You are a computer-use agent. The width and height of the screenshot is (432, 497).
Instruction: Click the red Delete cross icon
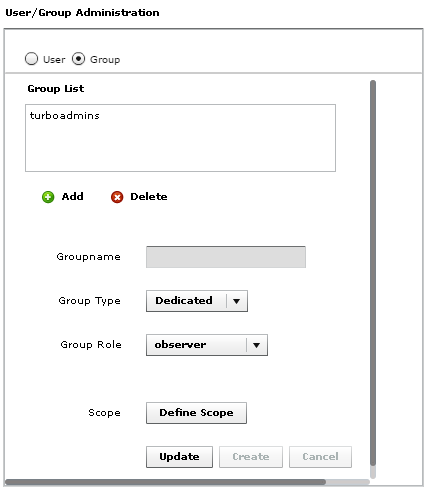(x=117, y=197)
